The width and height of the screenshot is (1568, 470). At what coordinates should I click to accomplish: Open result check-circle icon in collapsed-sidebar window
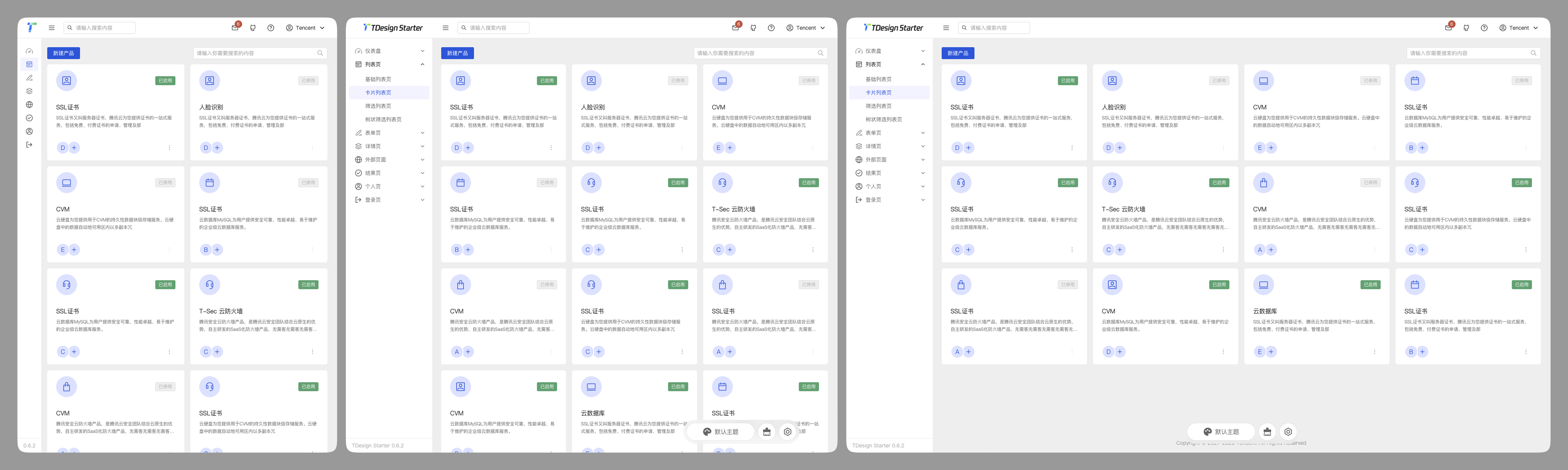pos(29,118)
